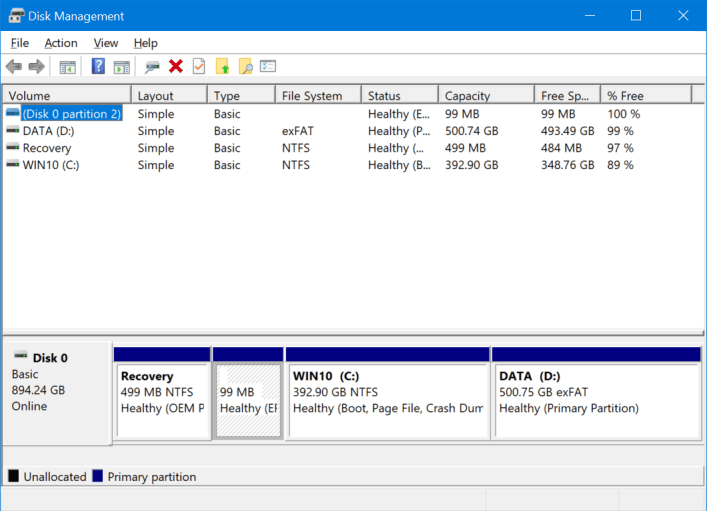Click the folder with green arrow icon
The image size is (707, 511).
222,66
